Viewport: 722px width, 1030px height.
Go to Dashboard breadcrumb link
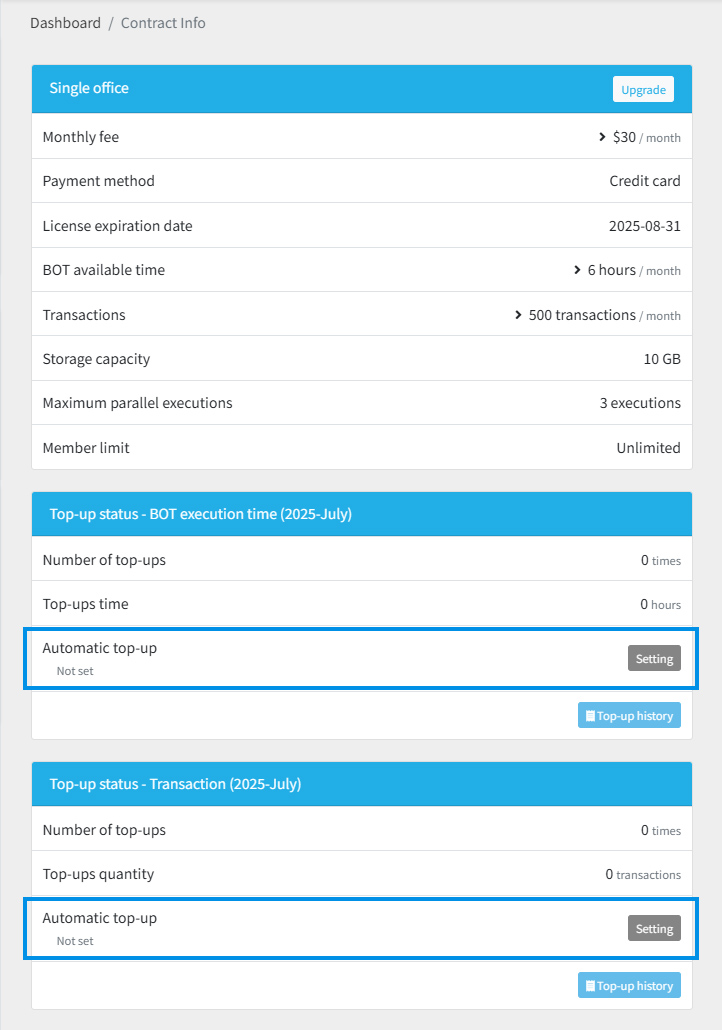click(x=65, y=23)
